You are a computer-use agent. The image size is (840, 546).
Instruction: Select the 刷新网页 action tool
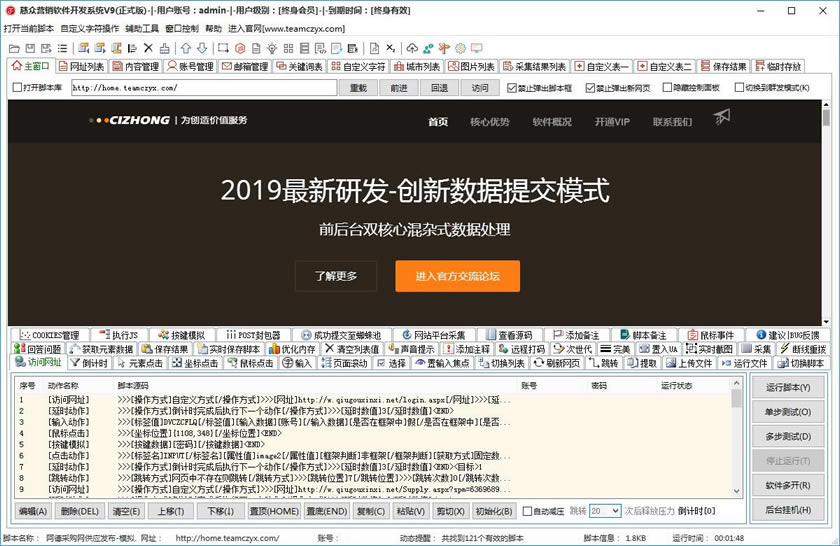(x=557, y=363)
